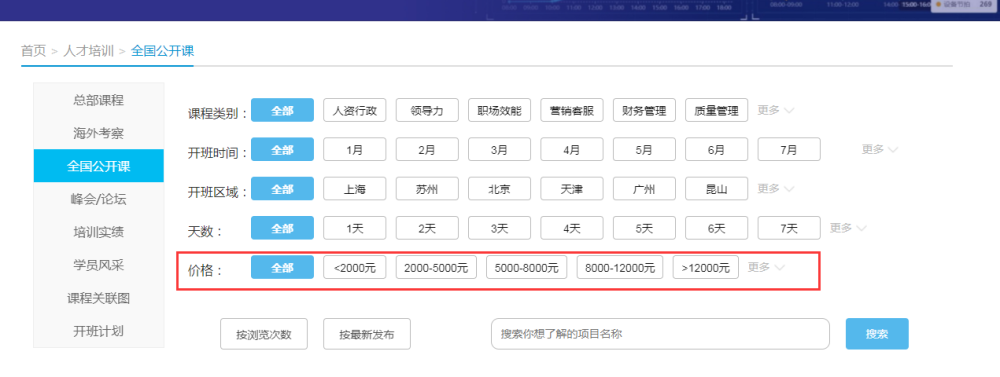
Task: Expand 更多 in the 开班区域 row
Action: (x=775, y=189)
